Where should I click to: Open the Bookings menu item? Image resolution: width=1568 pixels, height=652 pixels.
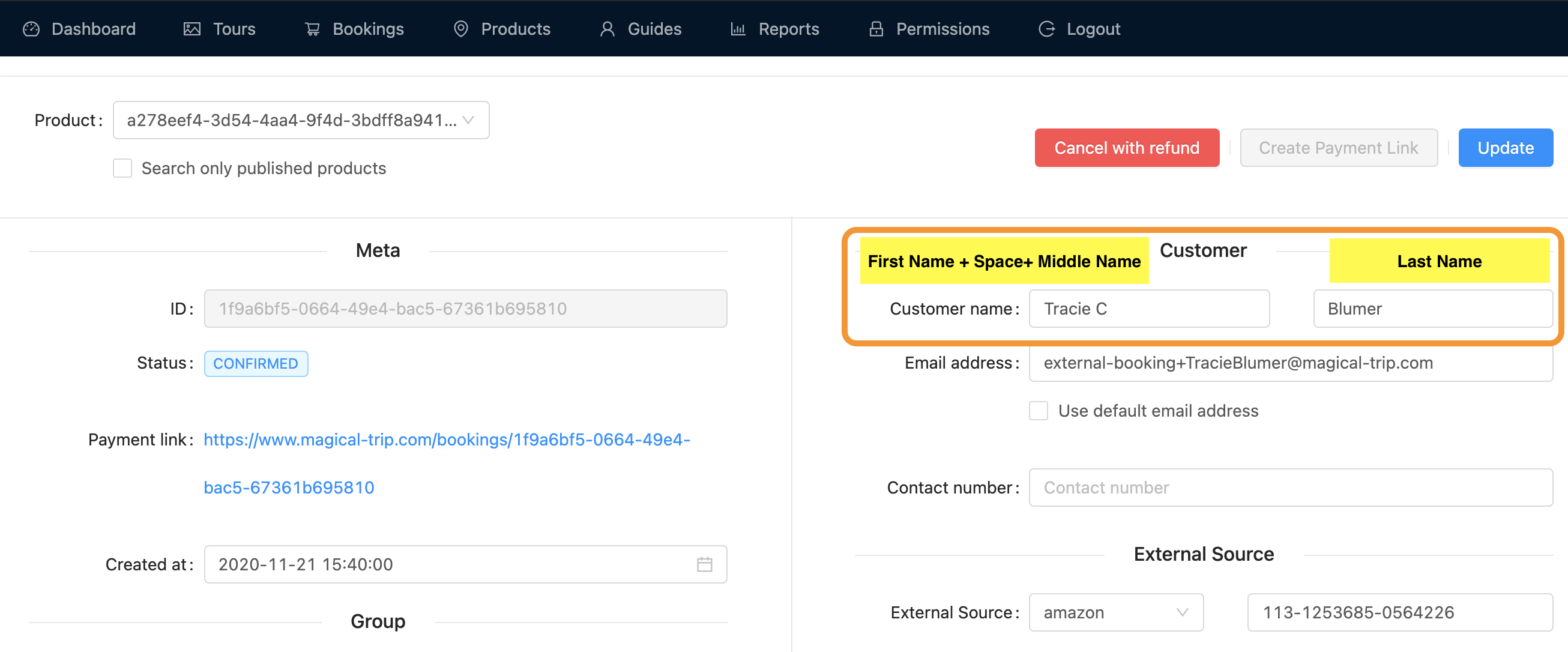[367, 29]
